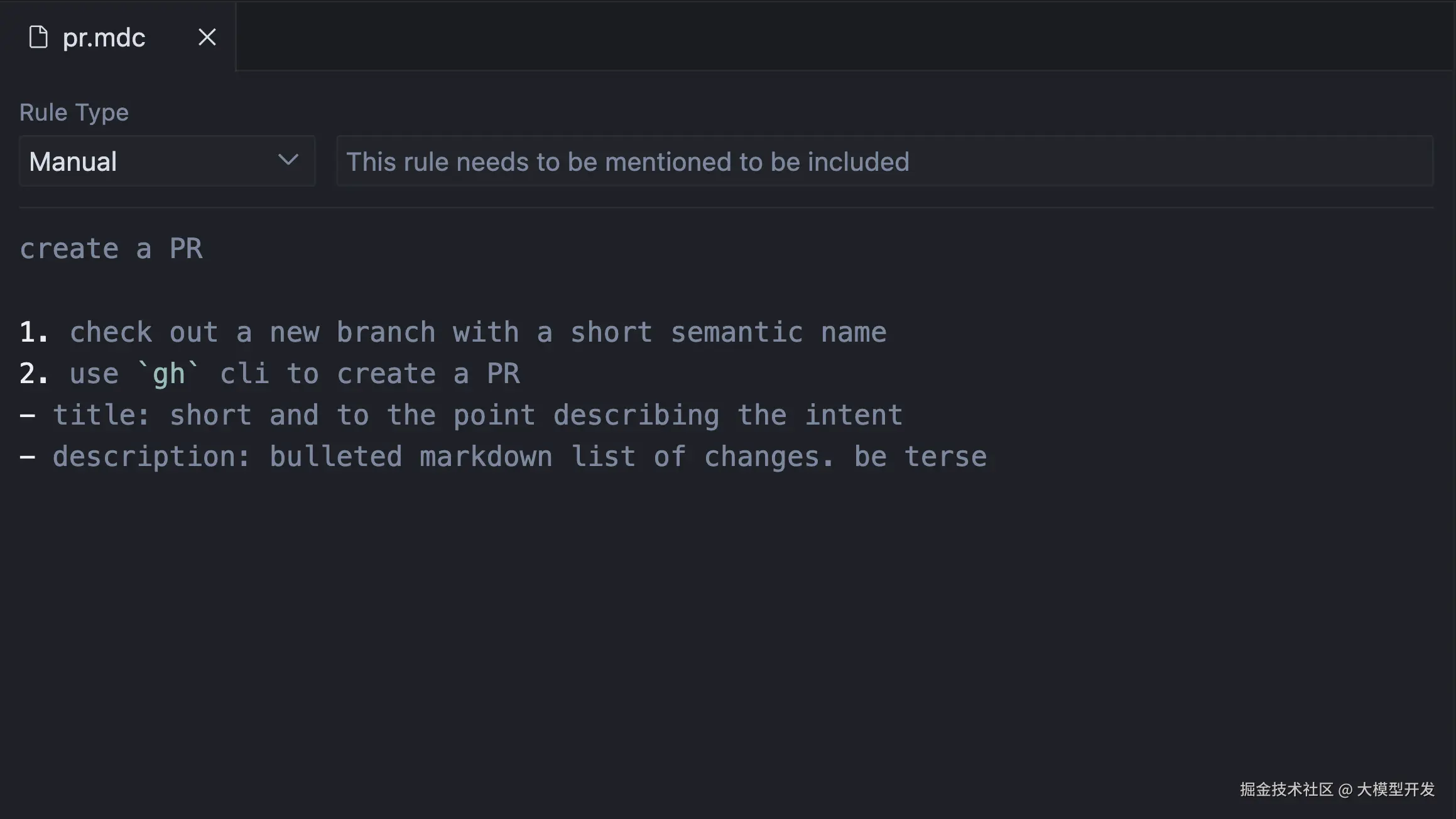Select list item about checking out a branch
The image size is (1456, 819).
coord(452,332)
